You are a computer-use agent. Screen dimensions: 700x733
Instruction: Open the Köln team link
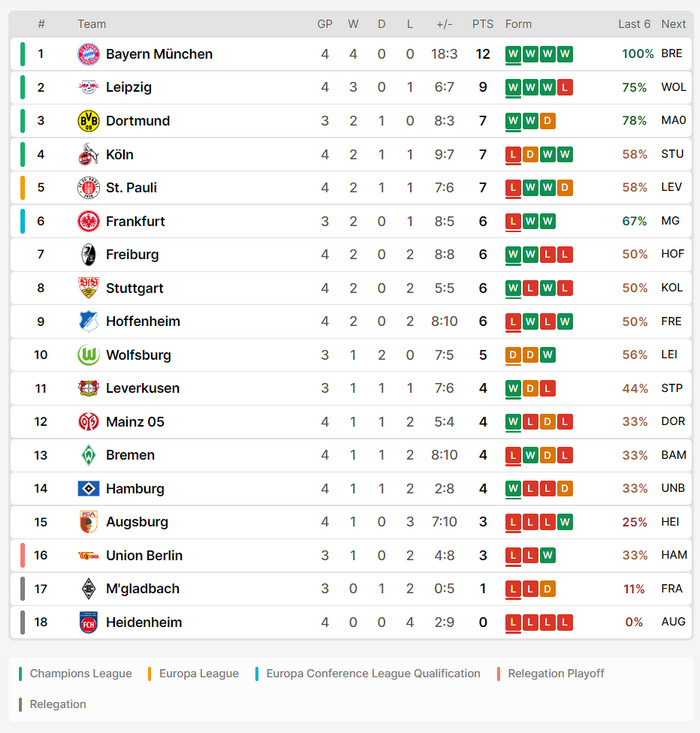point(120,155)
